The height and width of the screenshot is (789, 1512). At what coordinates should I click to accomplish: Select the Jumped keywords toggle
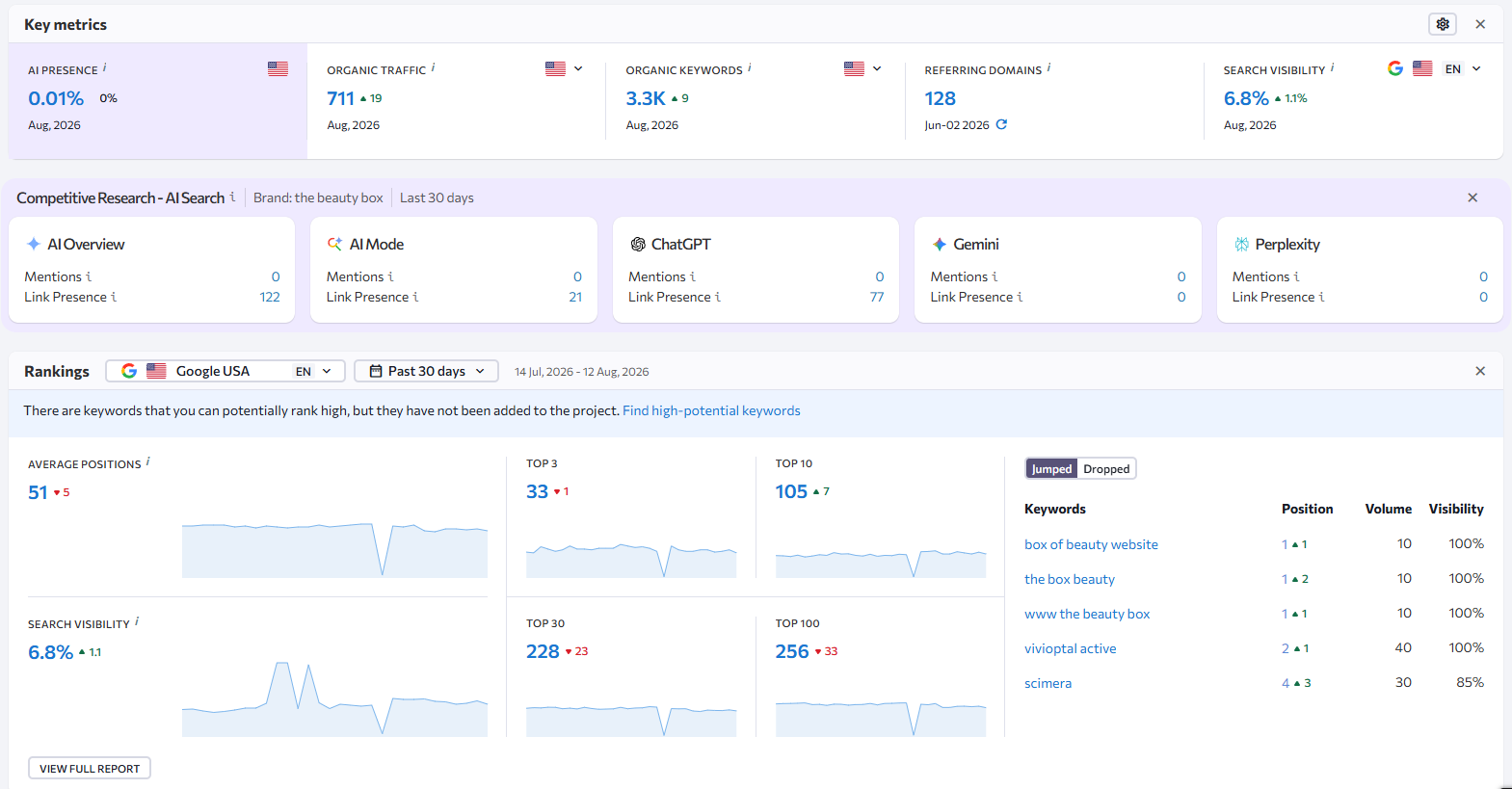point(1051,469)
